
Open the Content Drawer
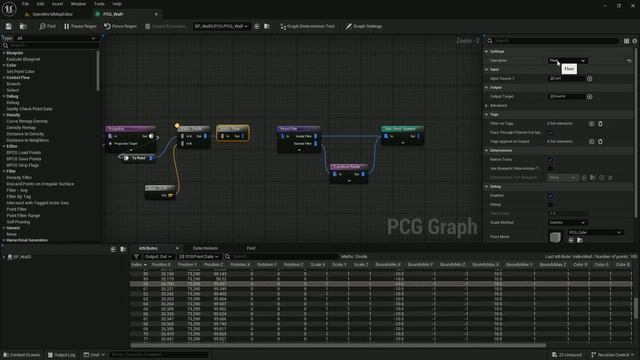[x=22, y=355]
